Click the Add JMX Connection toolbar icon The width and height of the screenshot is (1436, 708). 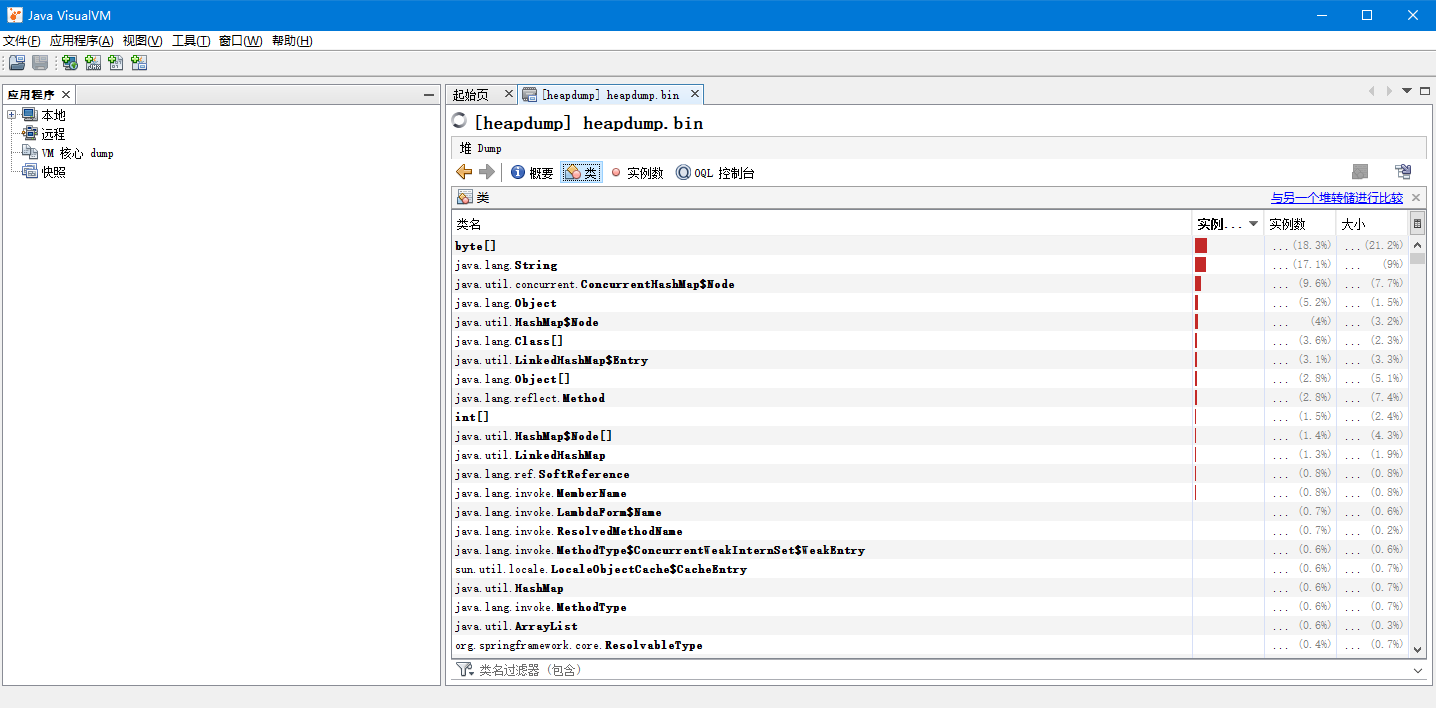93,63
